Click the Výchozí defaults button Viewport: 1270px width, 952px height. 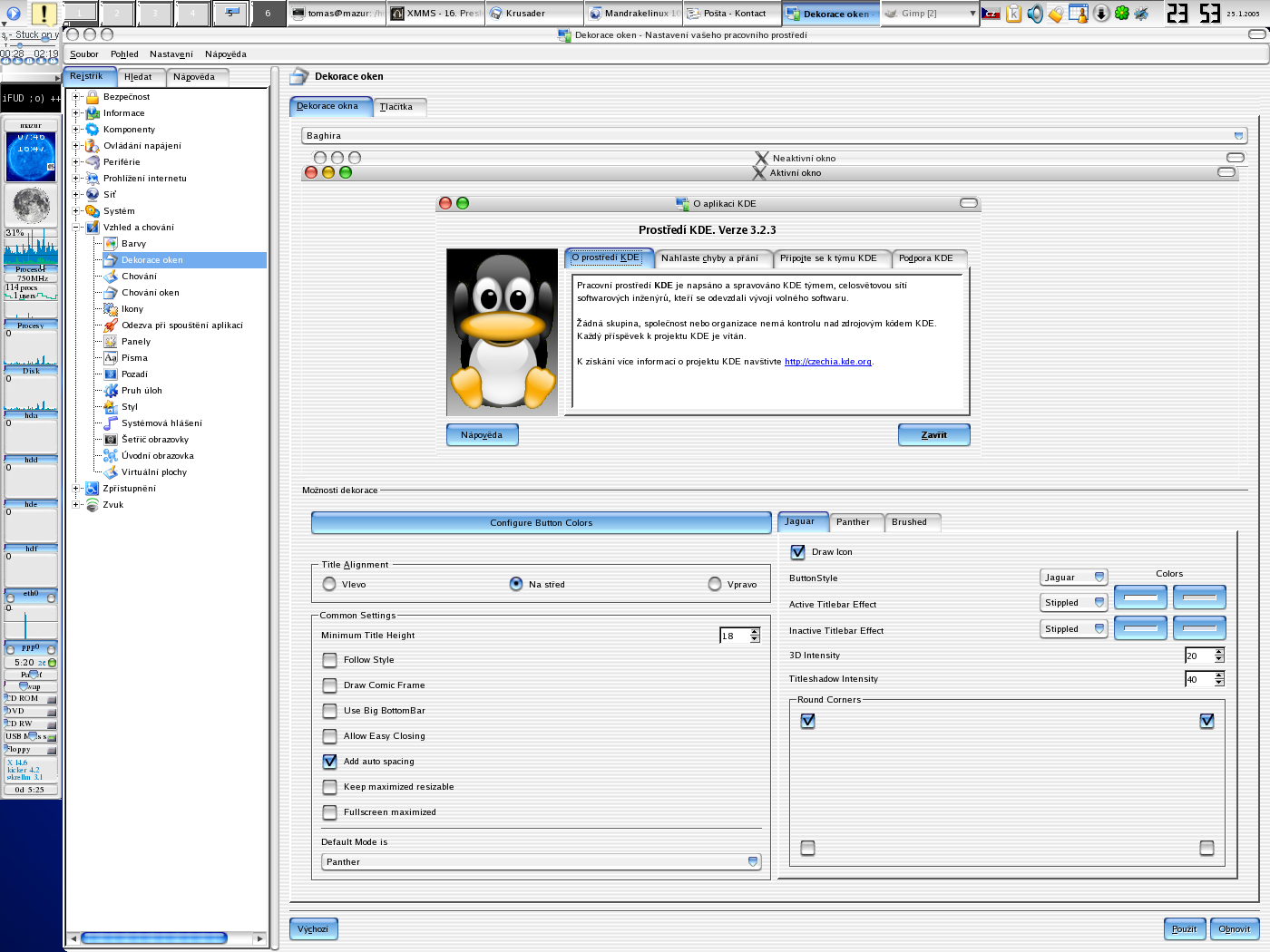click(x=313, y=929)
